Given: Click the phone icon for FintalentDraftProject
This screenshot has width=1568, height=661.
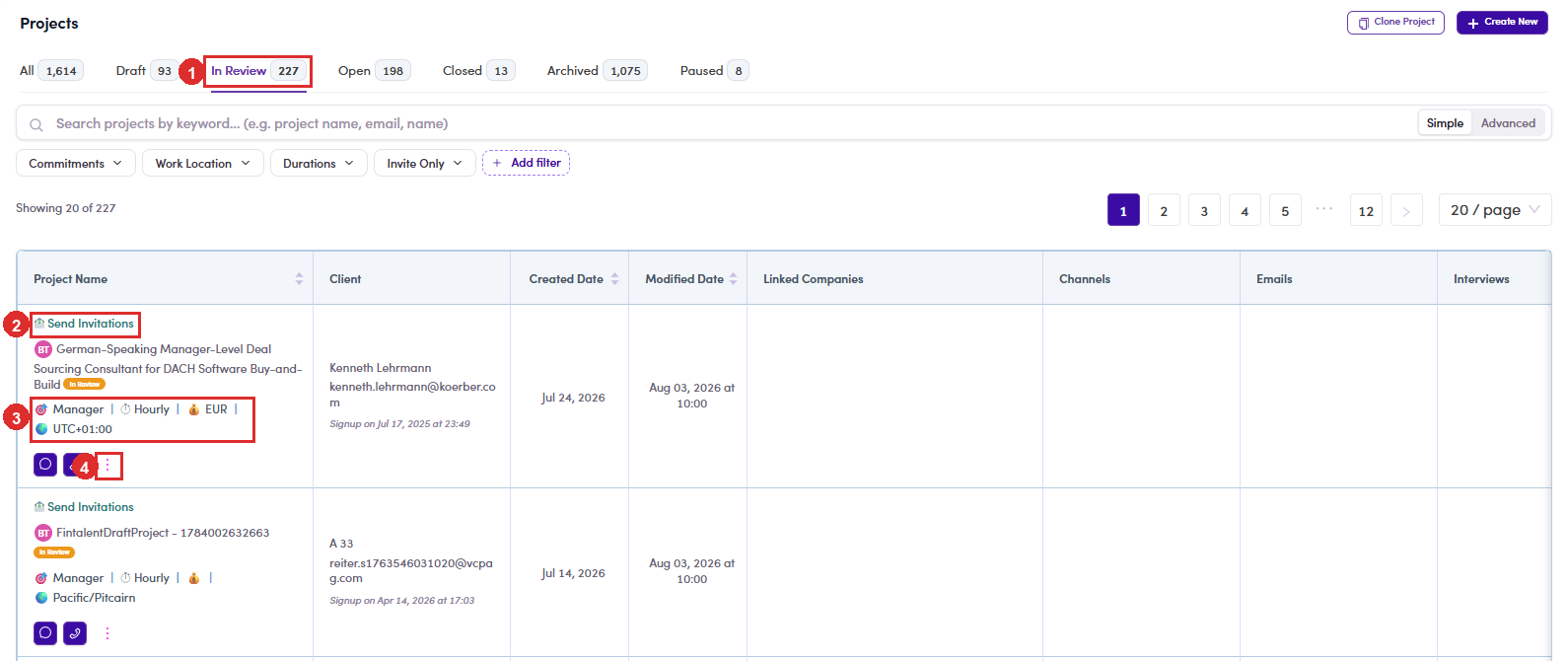Looking at the screenshot, I should point(75,633).
